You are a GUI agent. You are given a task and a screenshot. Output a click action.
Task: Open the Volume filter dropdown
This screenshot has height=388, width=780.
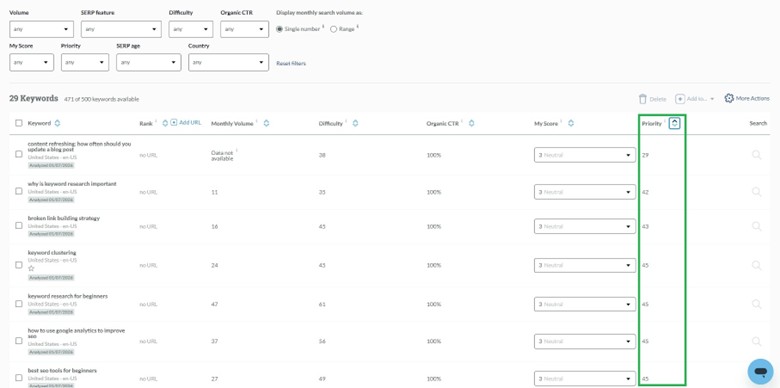pos(41,29)
